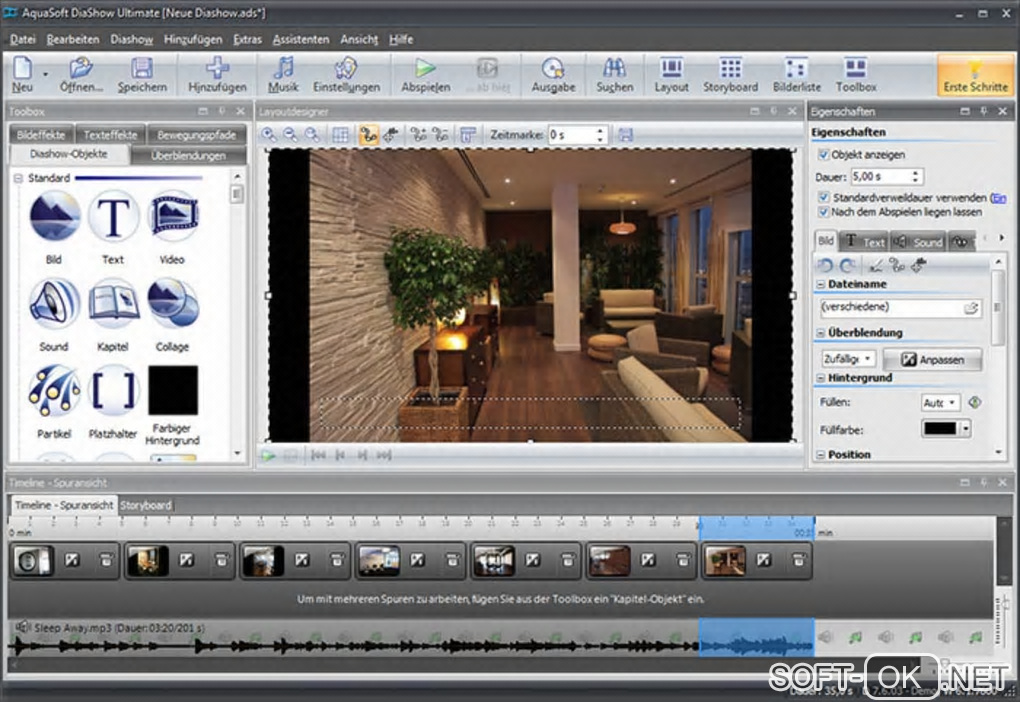Switch to the Texteffekte tab

[x=110, y=133]
